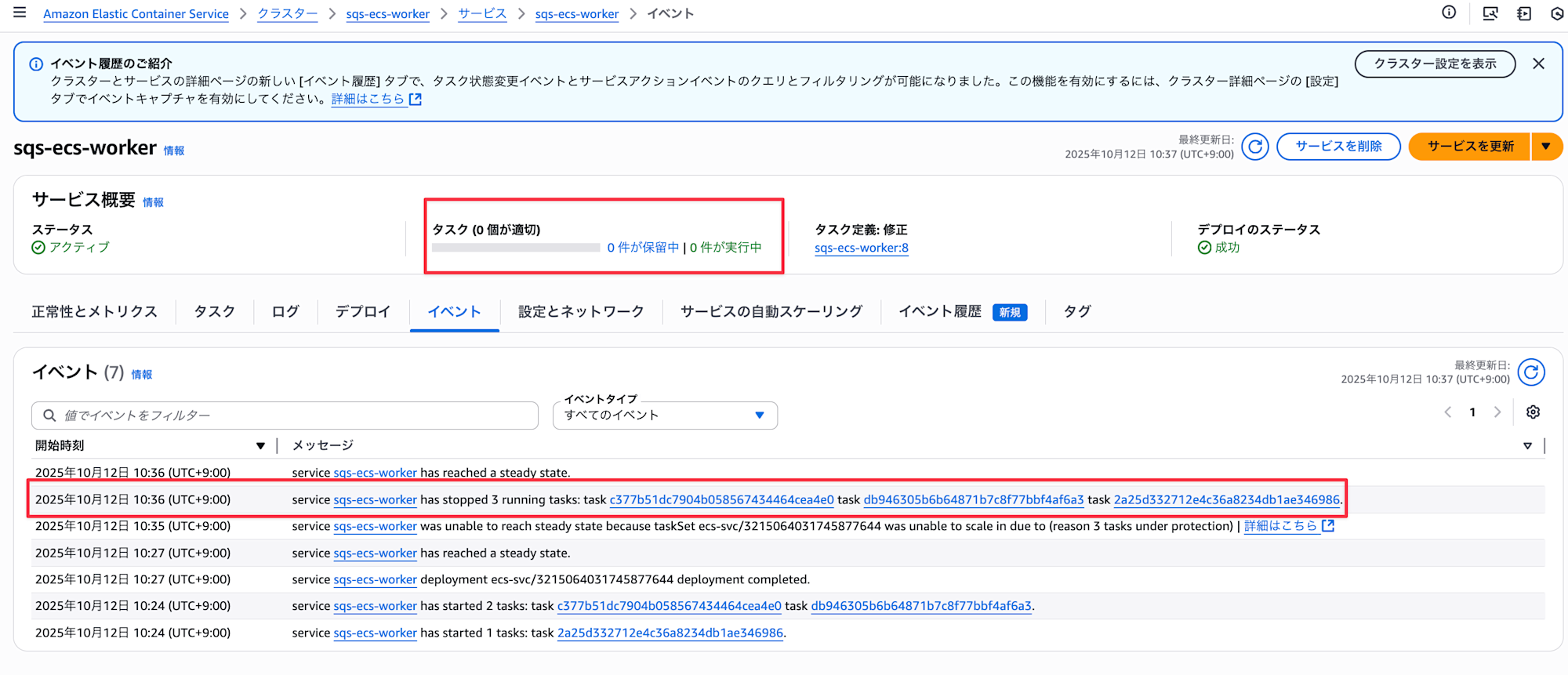This screenshot has height=675, width=1568.
Task: Open the Event history tab
Action: (x=940, y=312)
